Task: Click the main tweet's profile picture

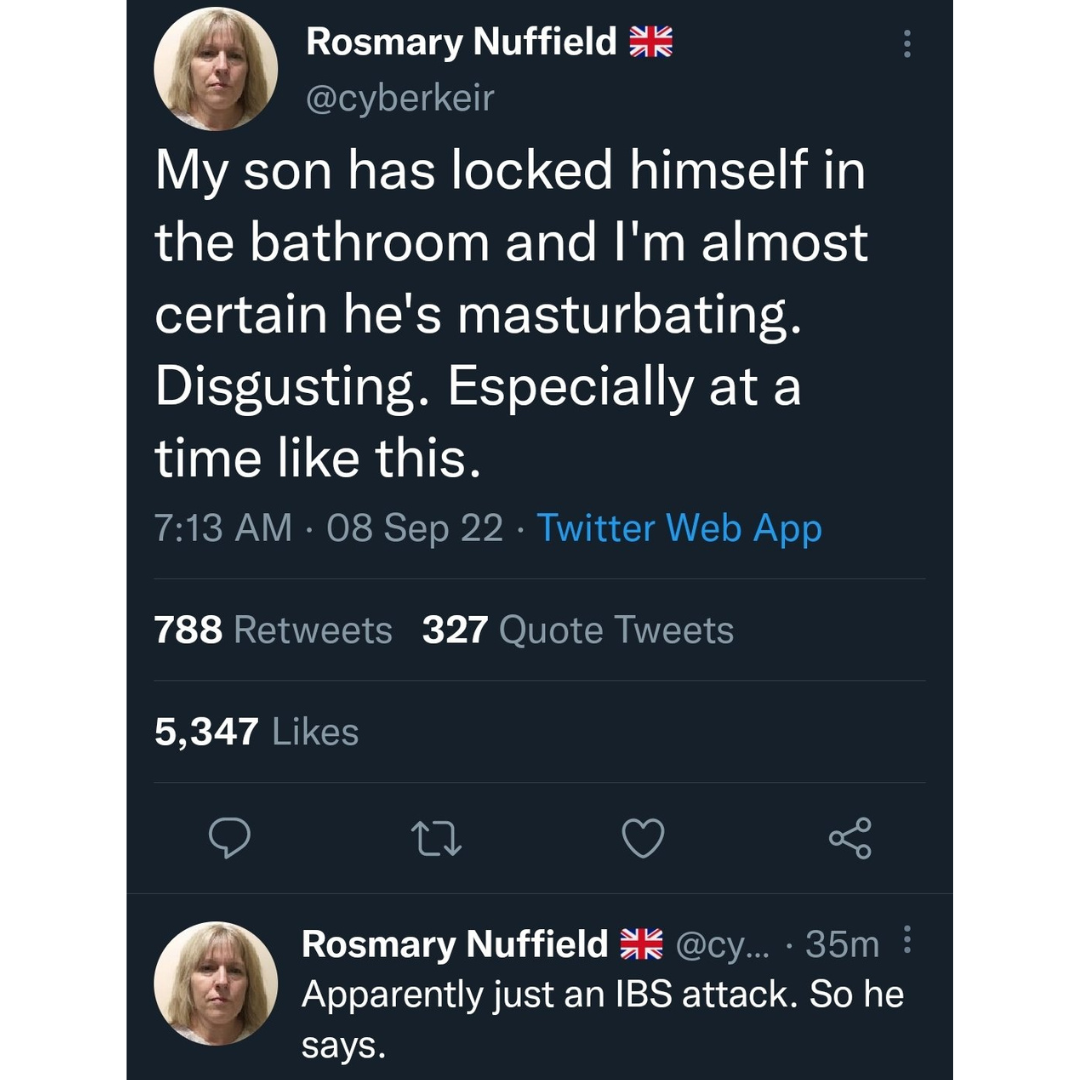Action: [215, 69]
